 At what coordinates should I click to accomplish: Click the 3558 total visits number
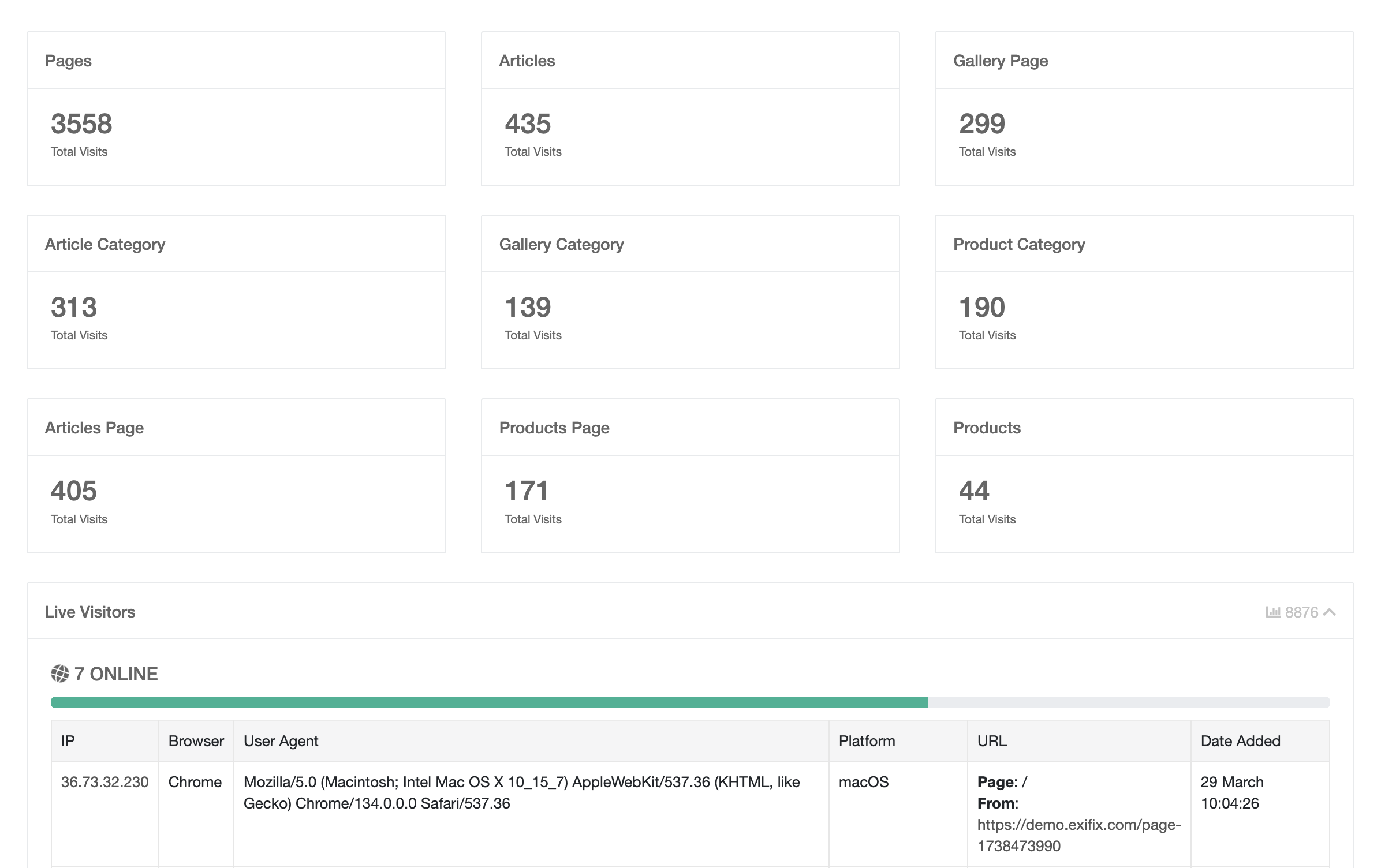[81, 124]
